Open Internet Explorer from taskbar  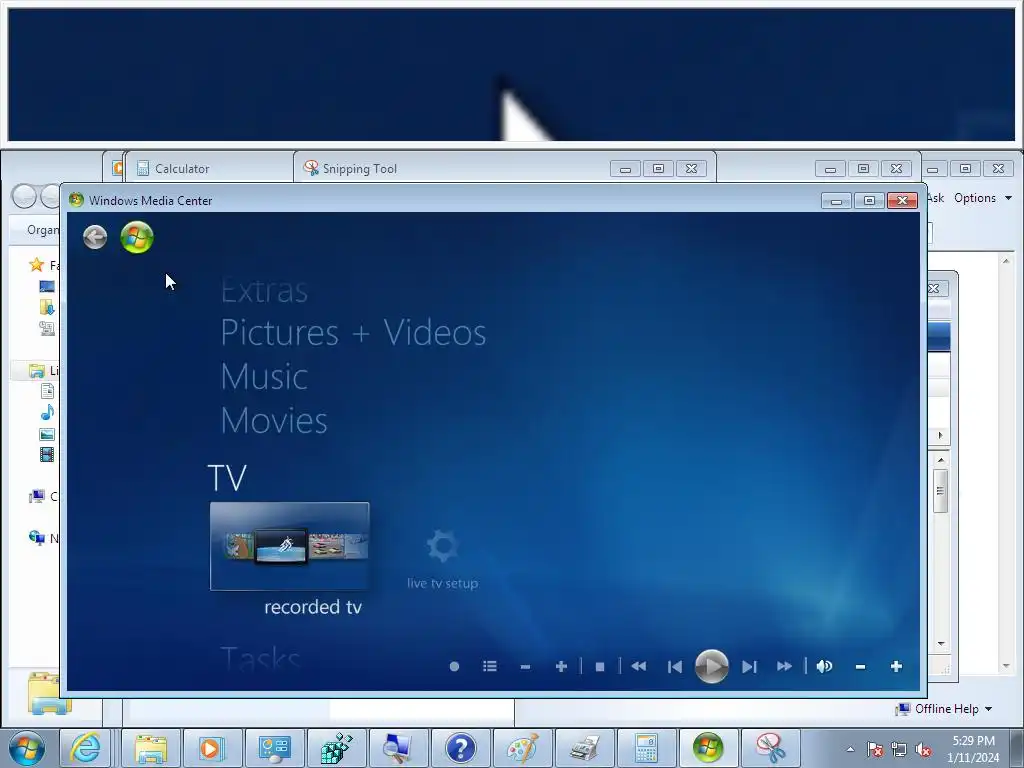[86, 748]
